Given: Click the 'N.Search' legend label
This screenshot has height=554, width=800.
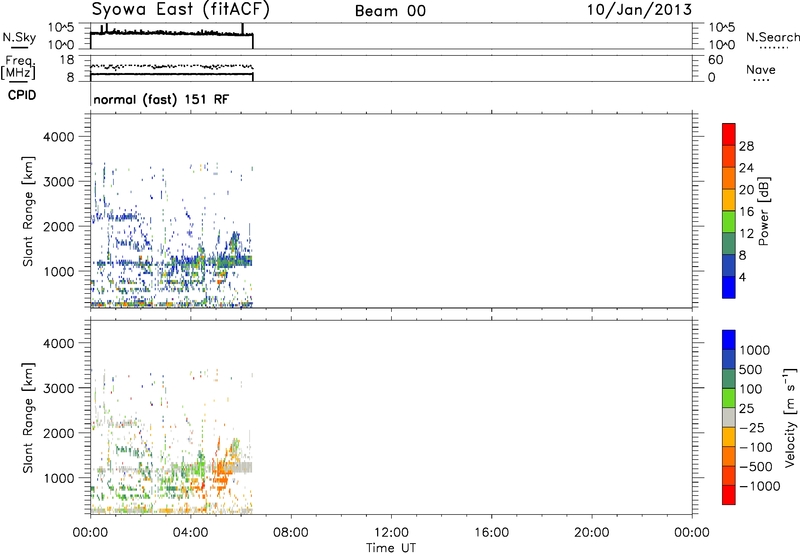Looking at the screenshot, I should (772, 37).
